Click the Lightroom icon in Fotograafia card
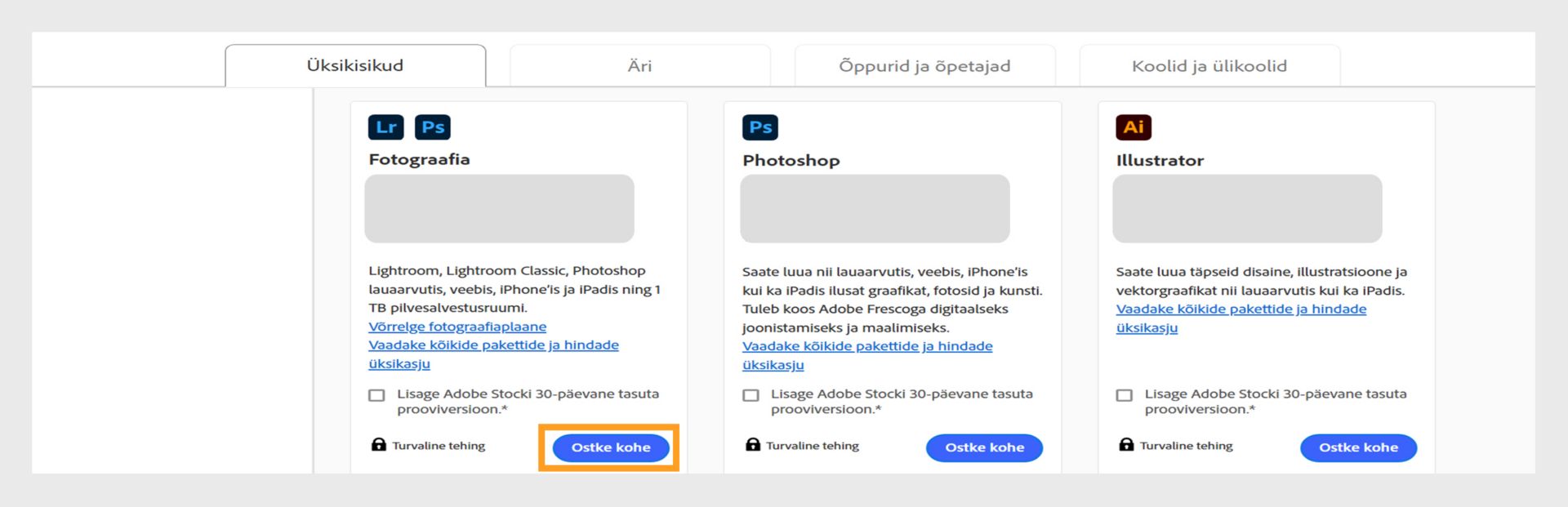Screen dimensions: 1568x507 tap(386, 127)
